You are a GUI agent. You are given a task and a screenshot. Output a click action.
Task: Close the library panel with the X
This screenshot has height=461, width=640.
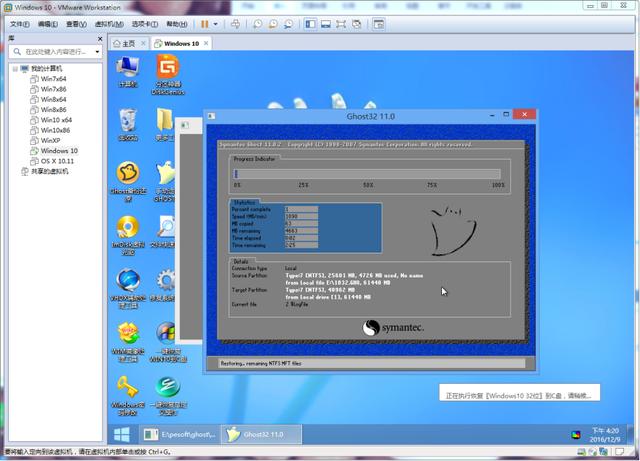(x=100, y=39)
